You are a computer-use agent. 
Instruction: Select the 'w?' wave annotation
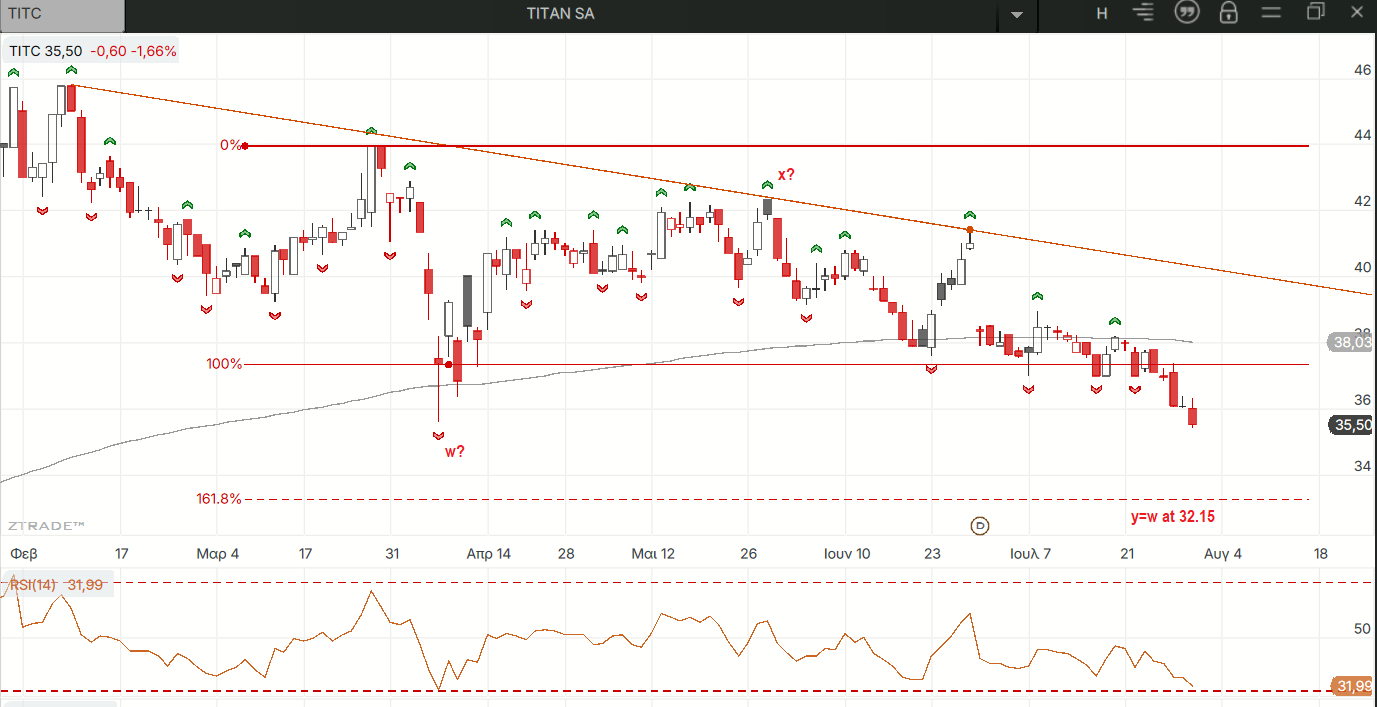point(455,451)
